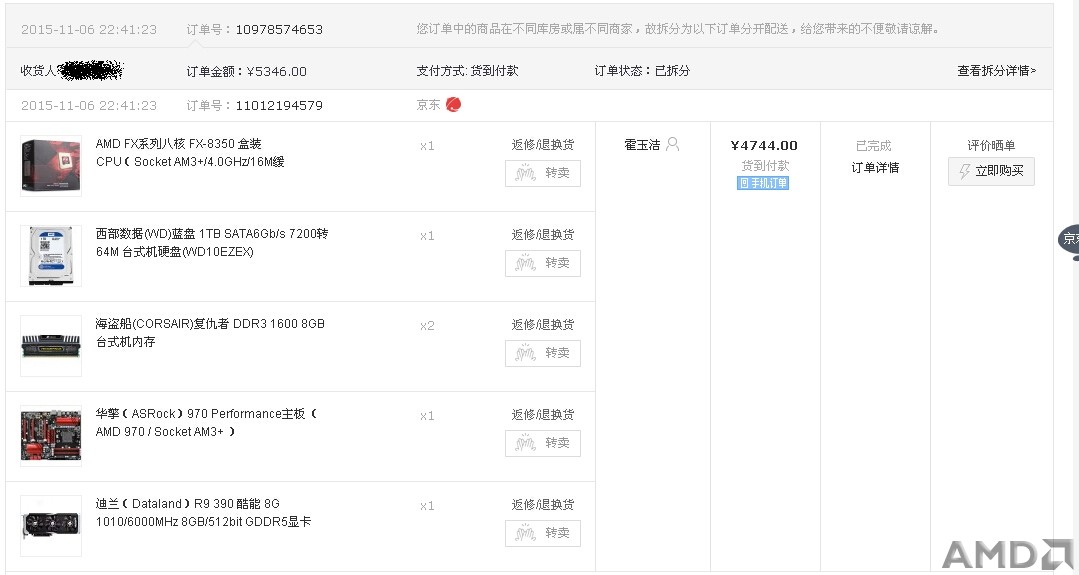Screen dimensions: 1079x575
Task: Open the 西部数据(WD)蓝盘 1TB product title
Action: (x=212, y=243)
